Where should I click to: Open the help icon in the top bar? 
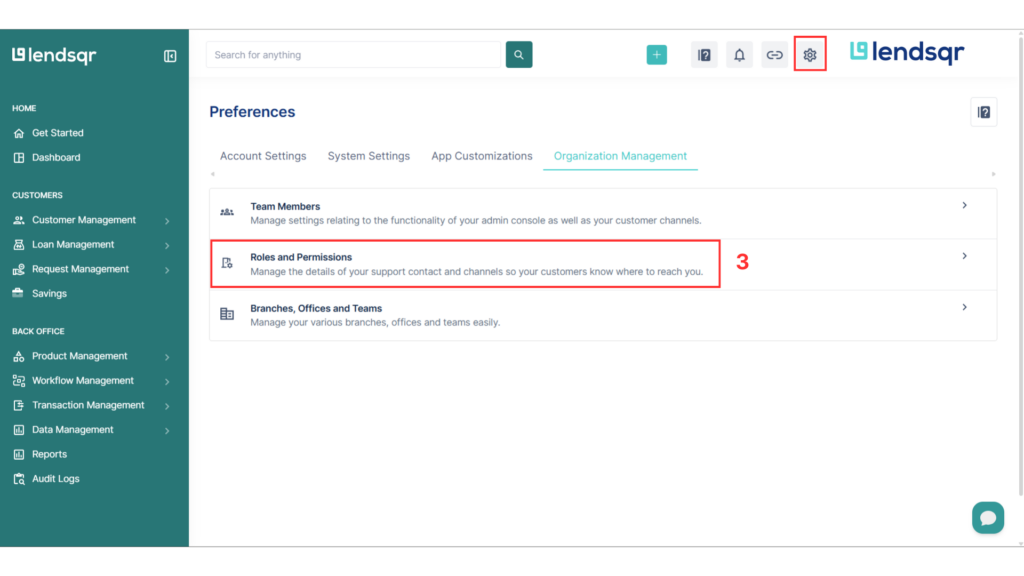pyautogui.click(x=704, y=55)
